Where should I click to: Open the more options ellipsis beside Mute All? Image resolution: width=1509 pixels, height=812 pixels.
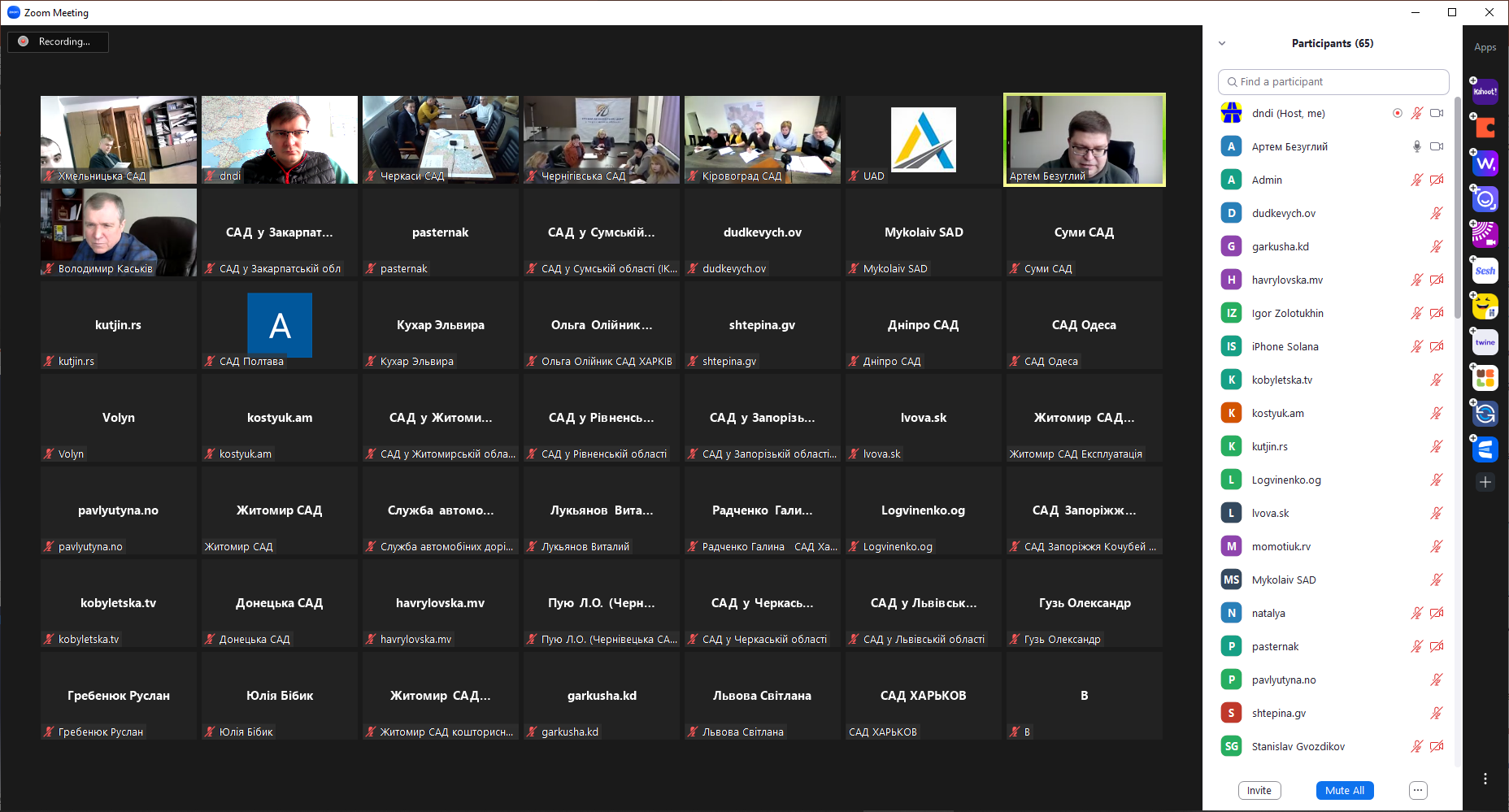pos(1418,790)
